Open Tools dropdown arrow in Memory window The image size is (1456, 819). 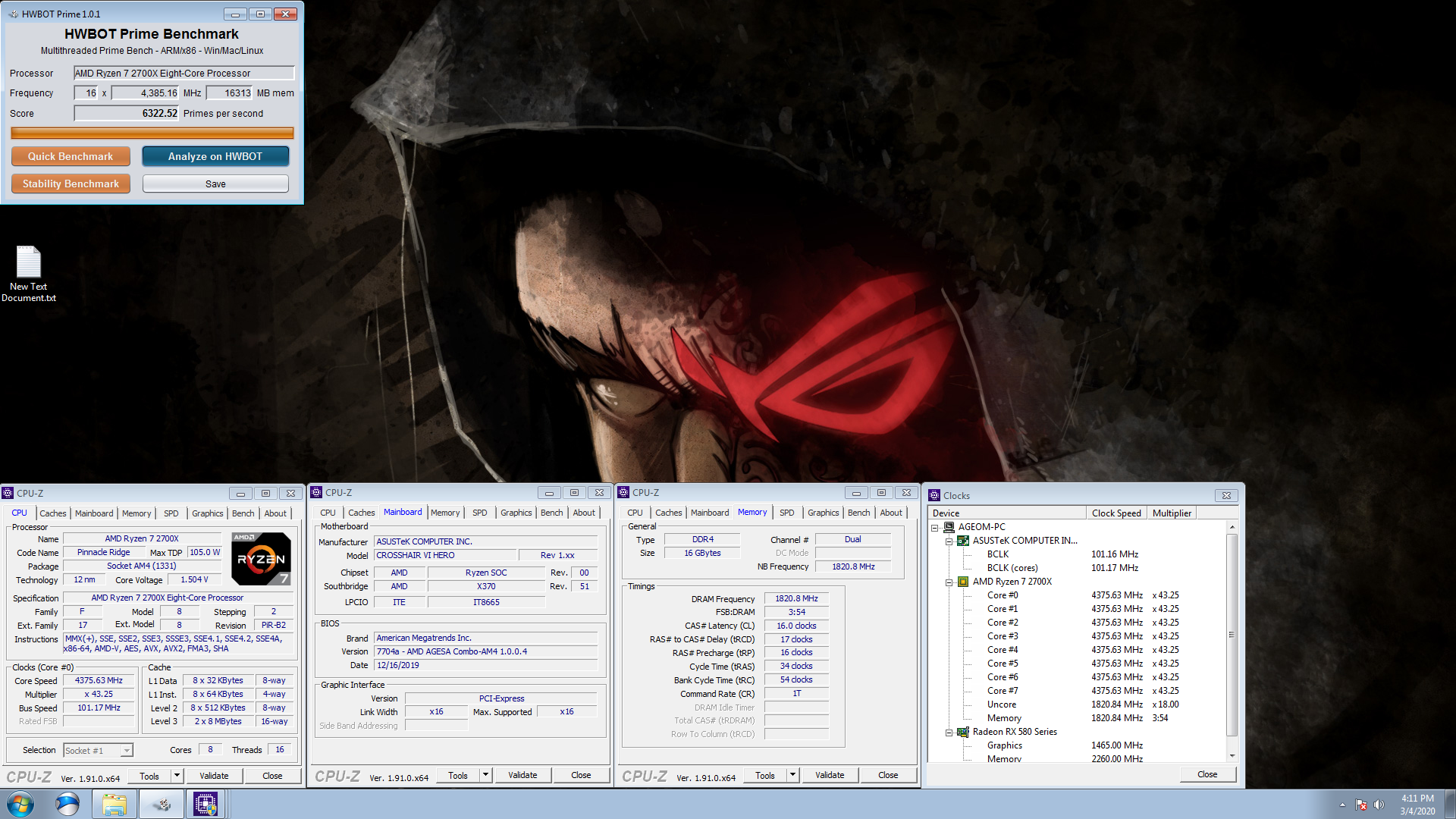click(792, 775)
